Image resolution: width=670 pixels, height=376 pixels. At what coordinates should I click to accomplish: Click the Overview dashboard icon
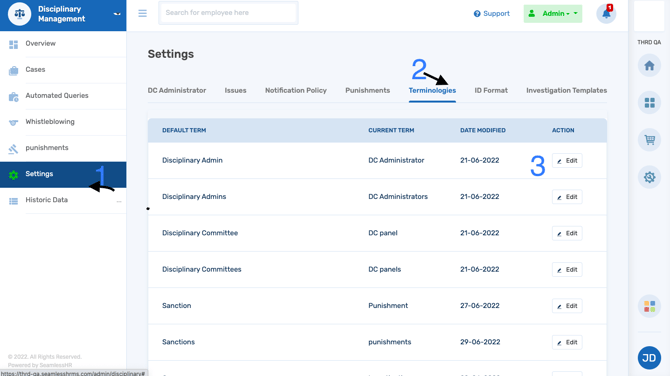pos(14,44)
